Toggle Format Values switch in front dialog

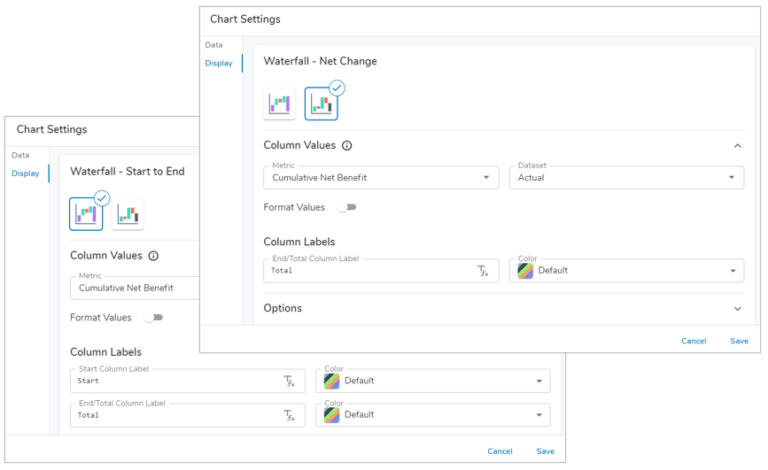point(347,207)
